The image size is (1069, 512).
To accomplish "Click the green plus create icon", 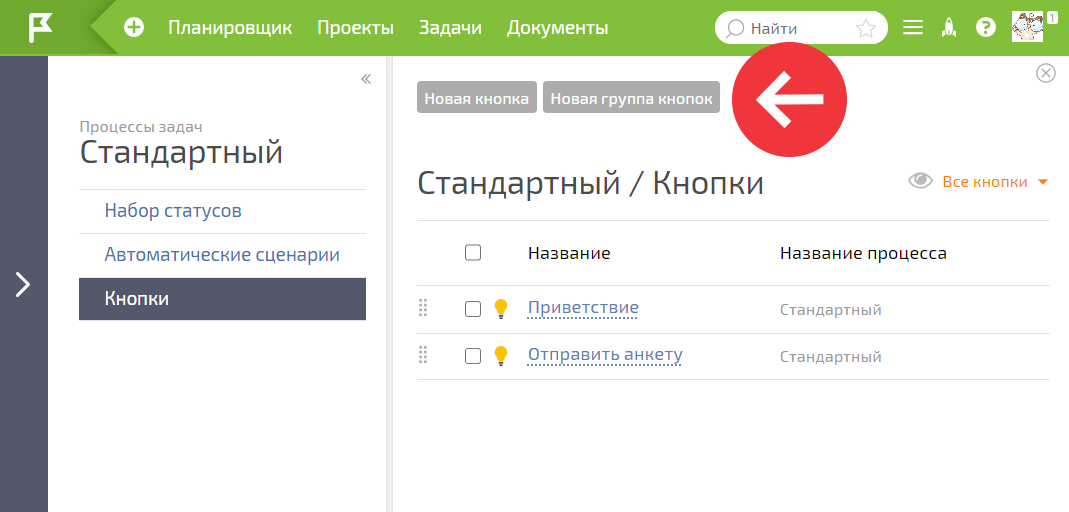I will click(x=134, y=28).
